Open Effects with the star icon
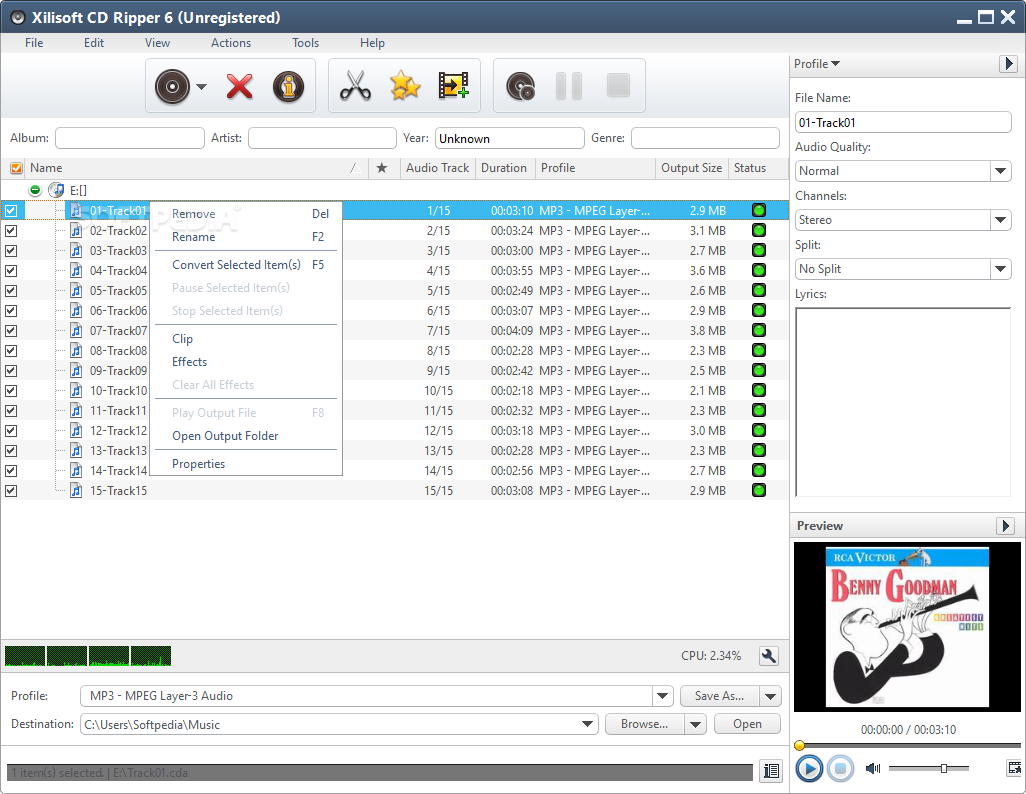Viewport: 1026px width, 794px height. pyautogui.click(x=404, y=86)
